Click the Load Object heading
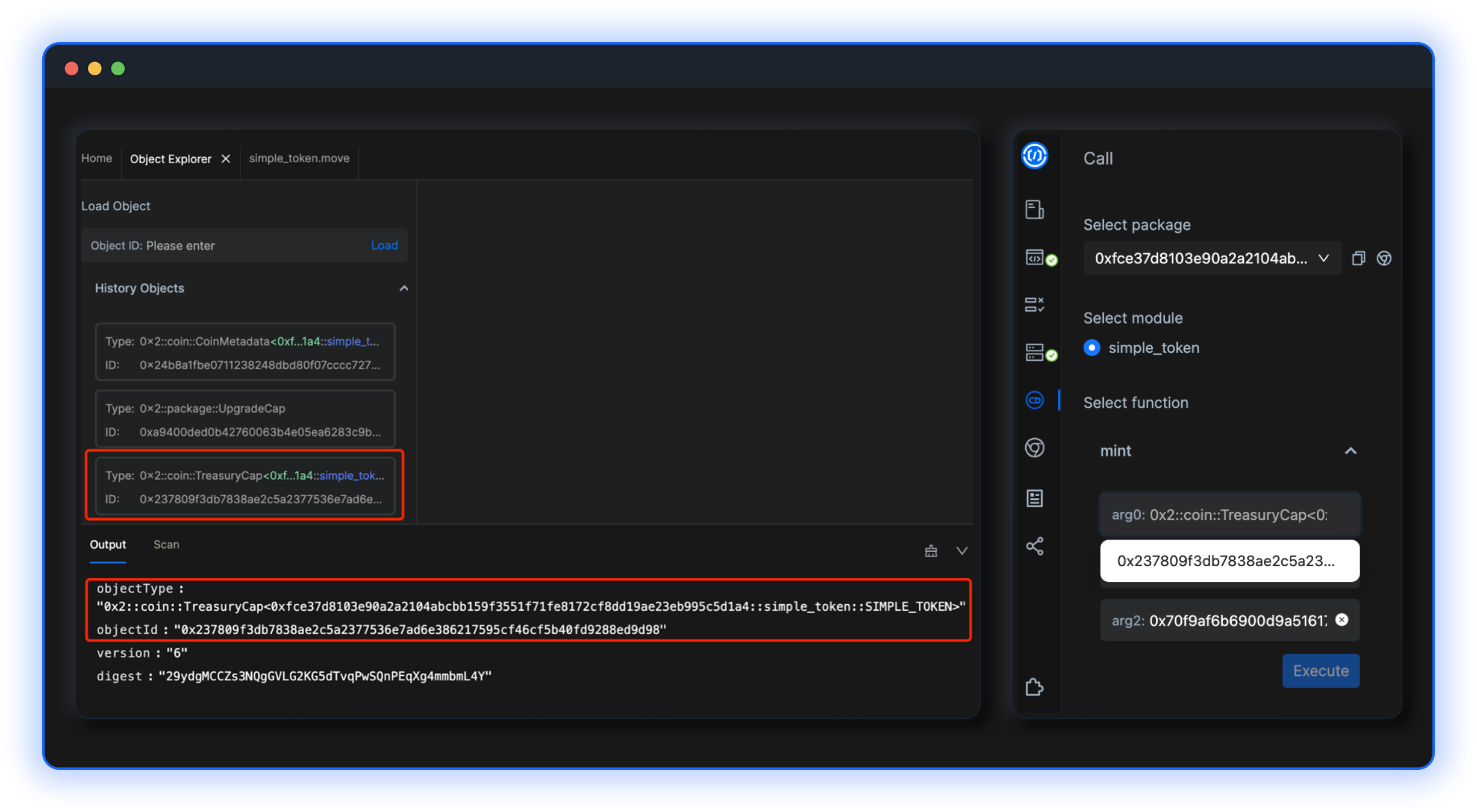Screen dimensions: 1477x812 click(116, 206)
